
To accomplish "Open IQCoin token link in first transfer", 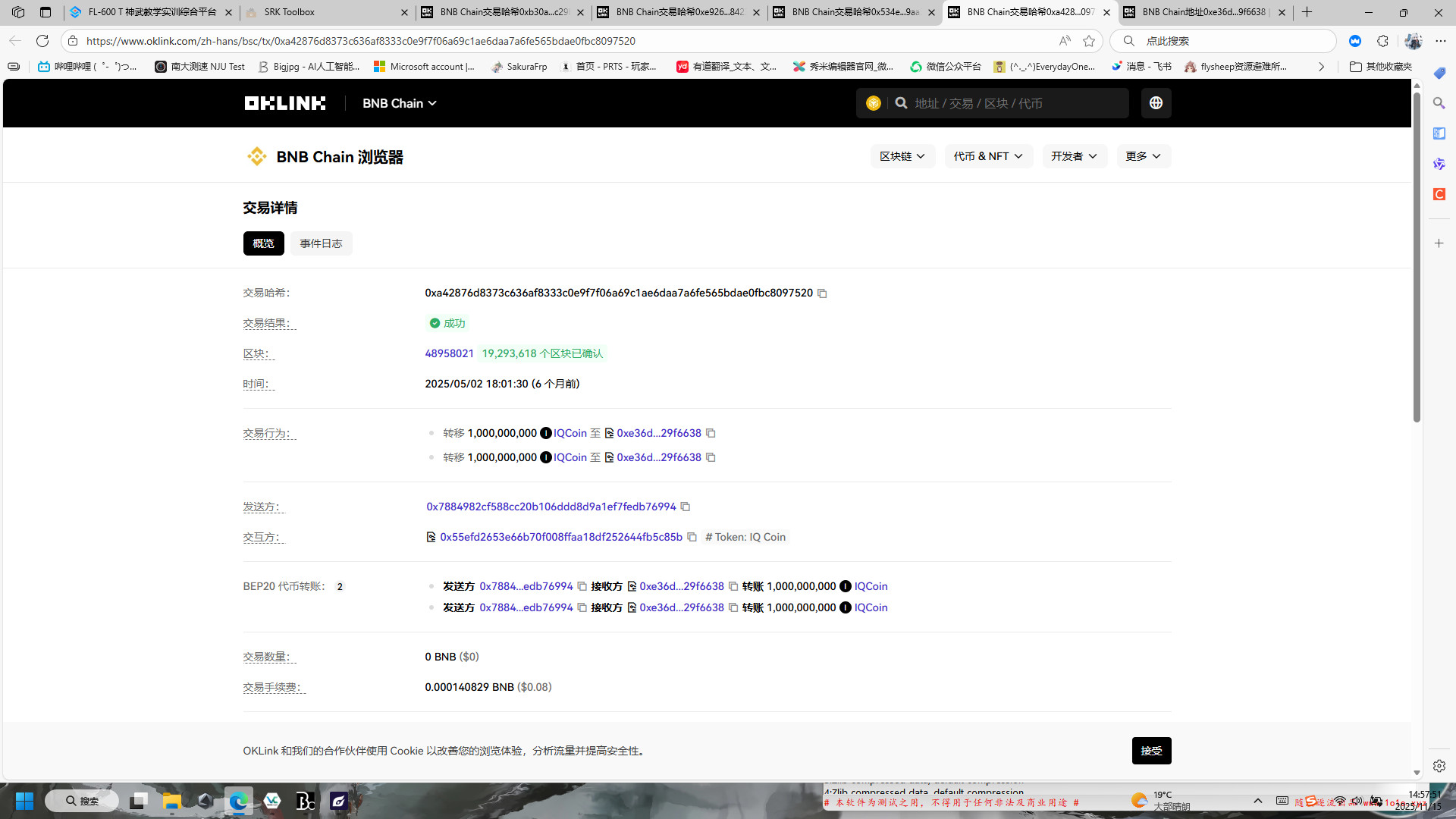I will tap(570, 433).
